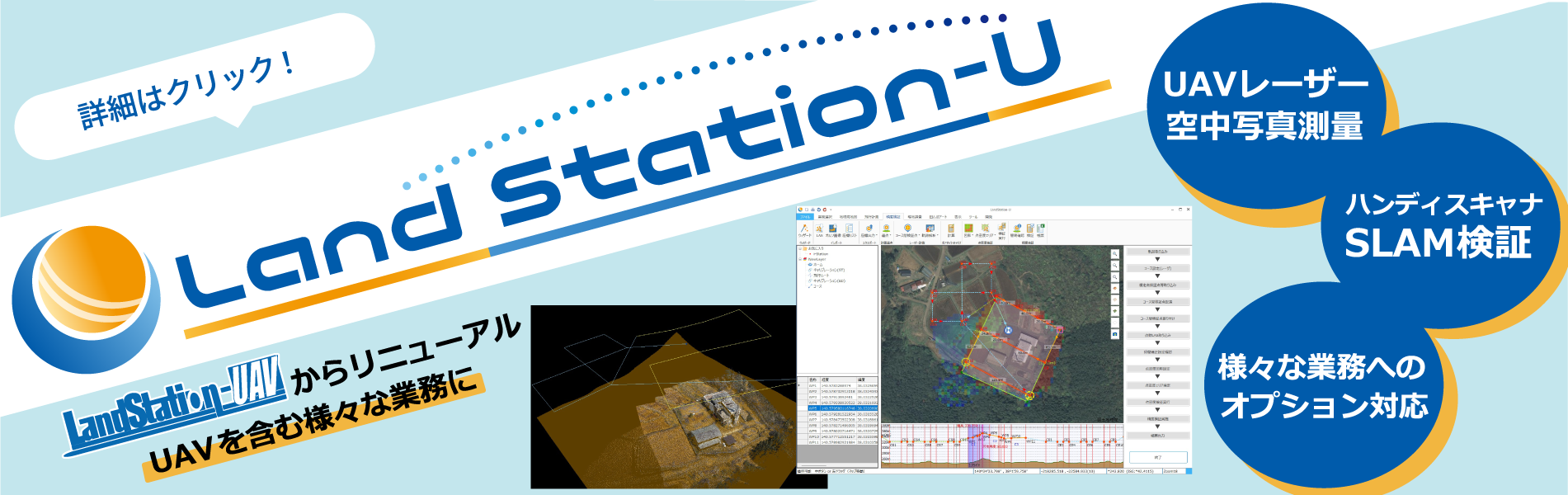This screenshot has width=1568, height=495.
Task: Click the 終了 button in the workflow panel
Action: pyautogui.click(x=1158, y=457)
